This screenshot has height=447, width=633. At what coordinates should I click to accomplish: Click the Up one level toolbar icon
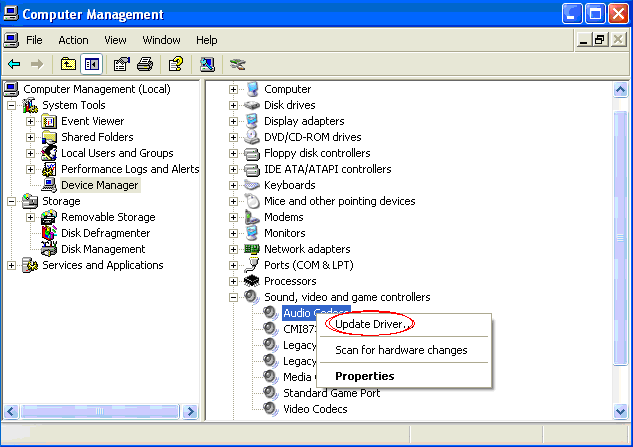point(68,64)
